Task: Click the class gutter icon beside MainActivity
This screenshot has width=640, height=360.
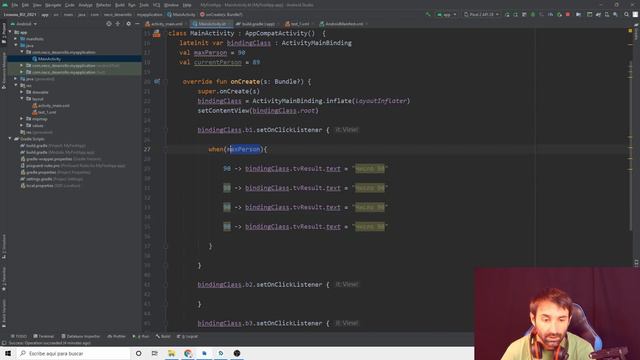Action: click(156, 34)
